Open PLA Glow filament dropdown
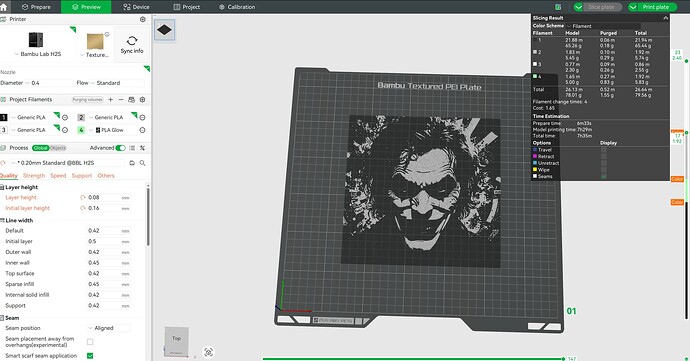 pos(109,130)
